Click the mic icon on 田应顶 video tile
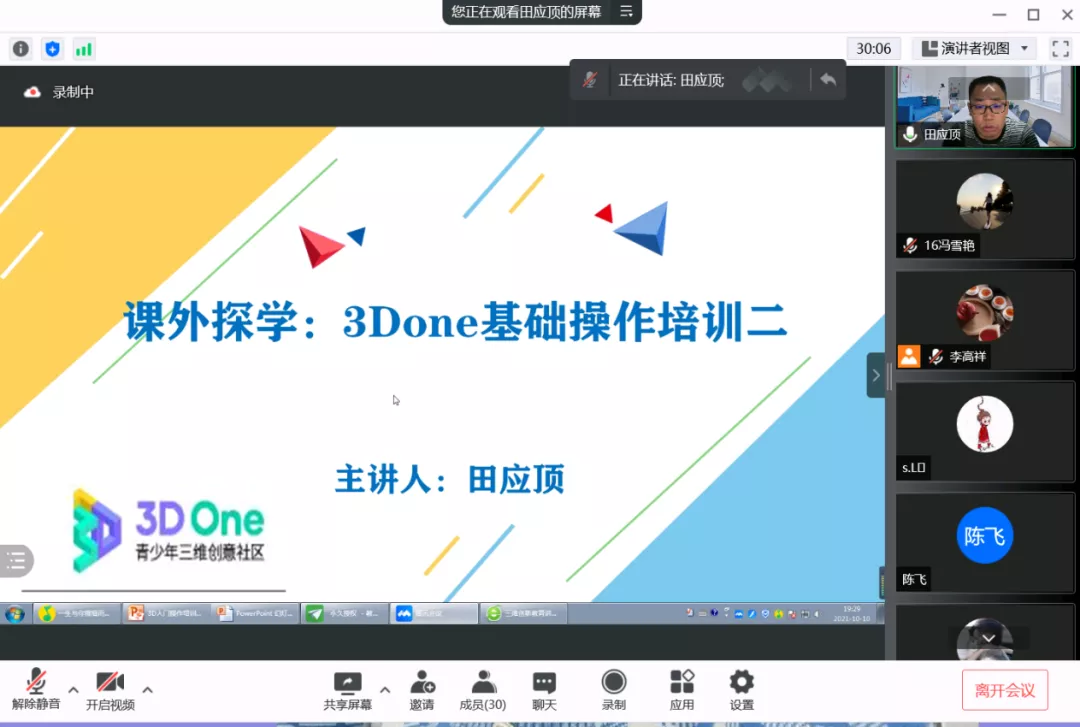1080x727 pixels. (x=910, y=134)
